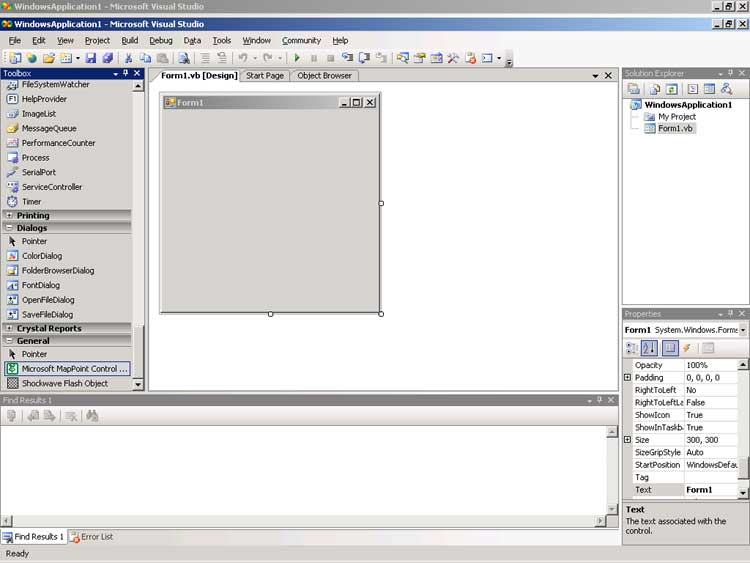Select the Find Results 1 tab
The height and width of the screenshot is (563, 750).
pyautogui.click(x=33, y=537)
